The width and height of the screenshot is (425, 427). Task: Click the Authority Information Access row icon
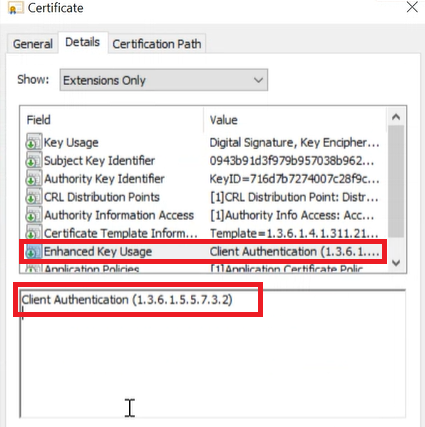[x=34, y=214]
